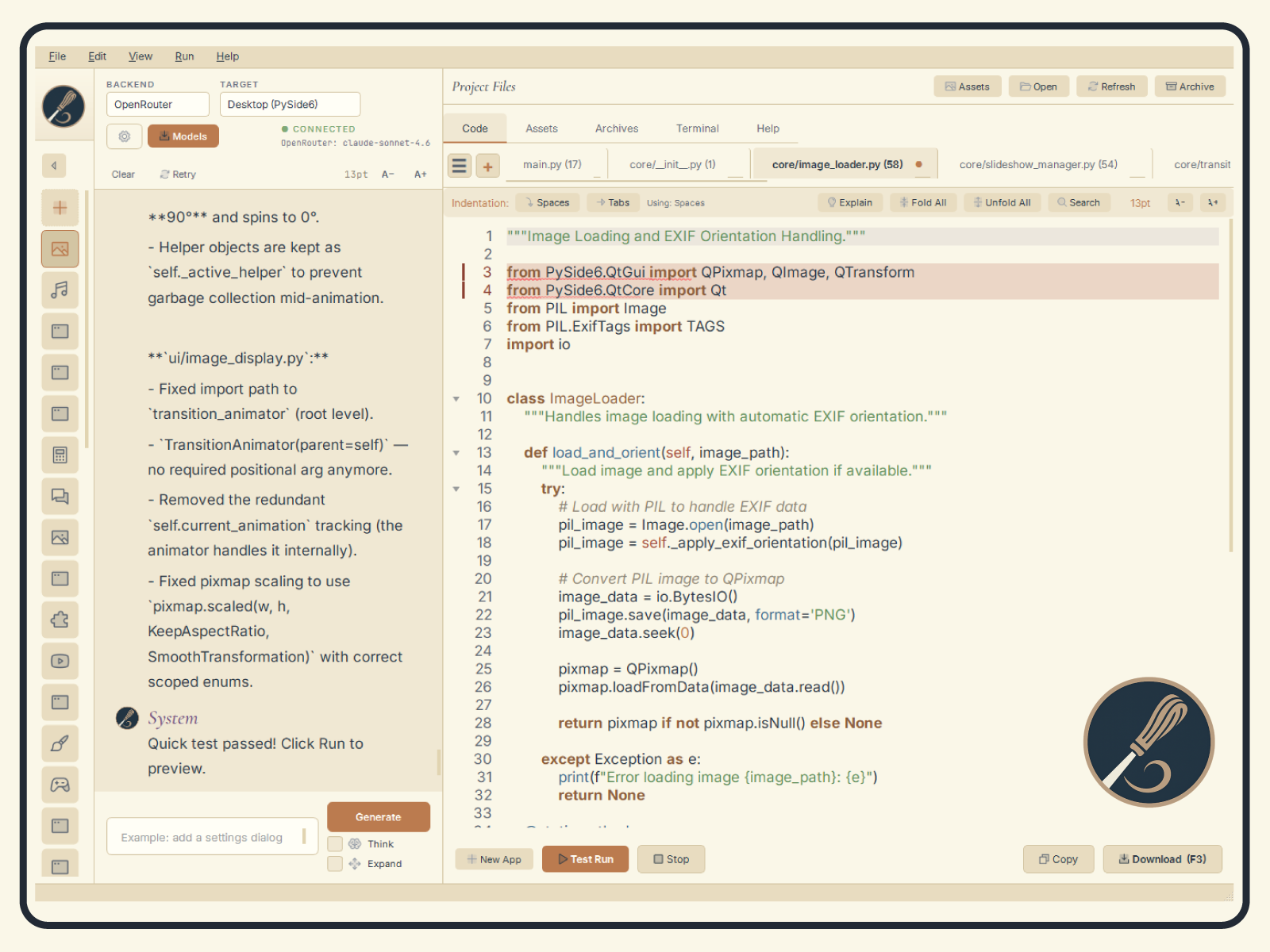1270x952 pixels.
Task: Click the calculator icon in left sidebar
Action: coord(60,455)
